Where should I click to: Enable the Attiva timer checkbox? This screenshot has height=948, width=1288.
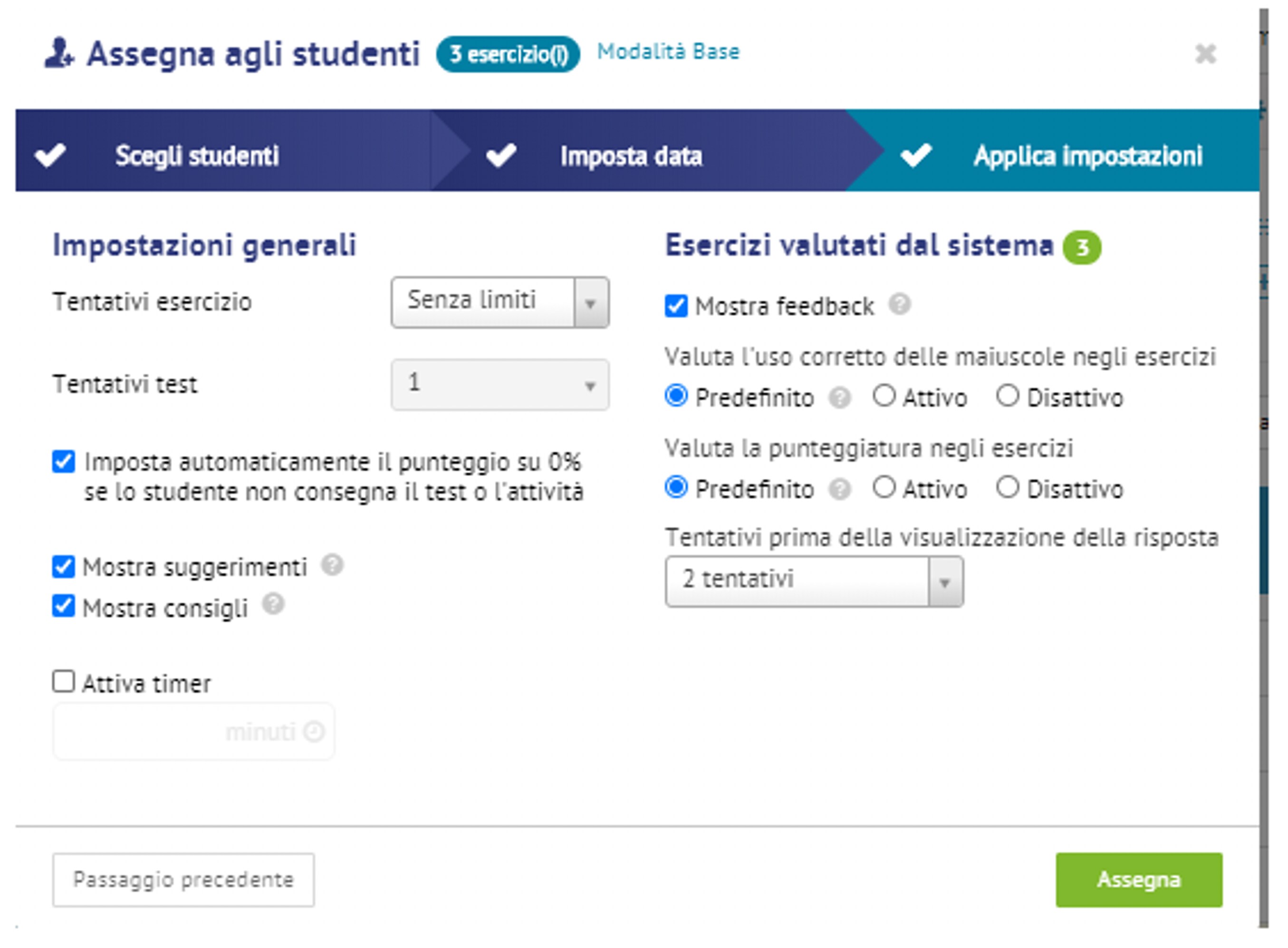pyautogui.click(x=64, y=682)
